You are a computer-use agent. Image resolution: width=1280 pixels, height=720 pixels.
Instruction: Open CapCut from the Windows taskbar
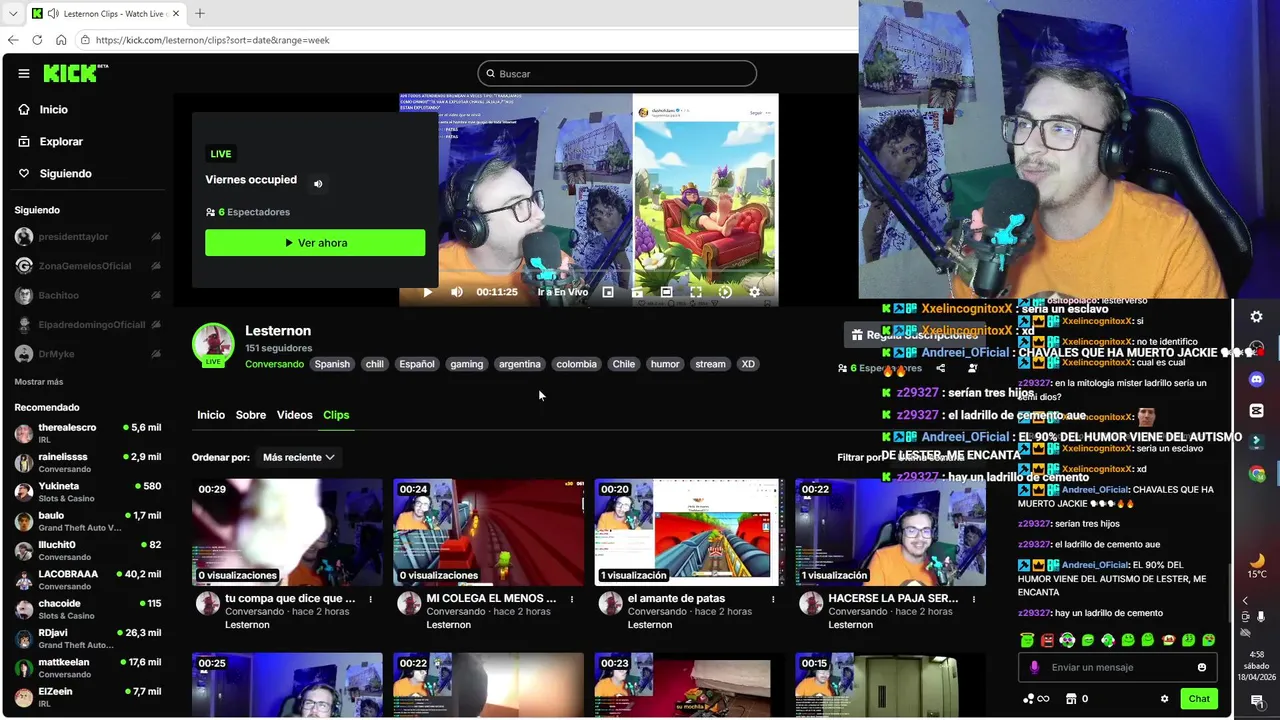[x=1257, y=411]
